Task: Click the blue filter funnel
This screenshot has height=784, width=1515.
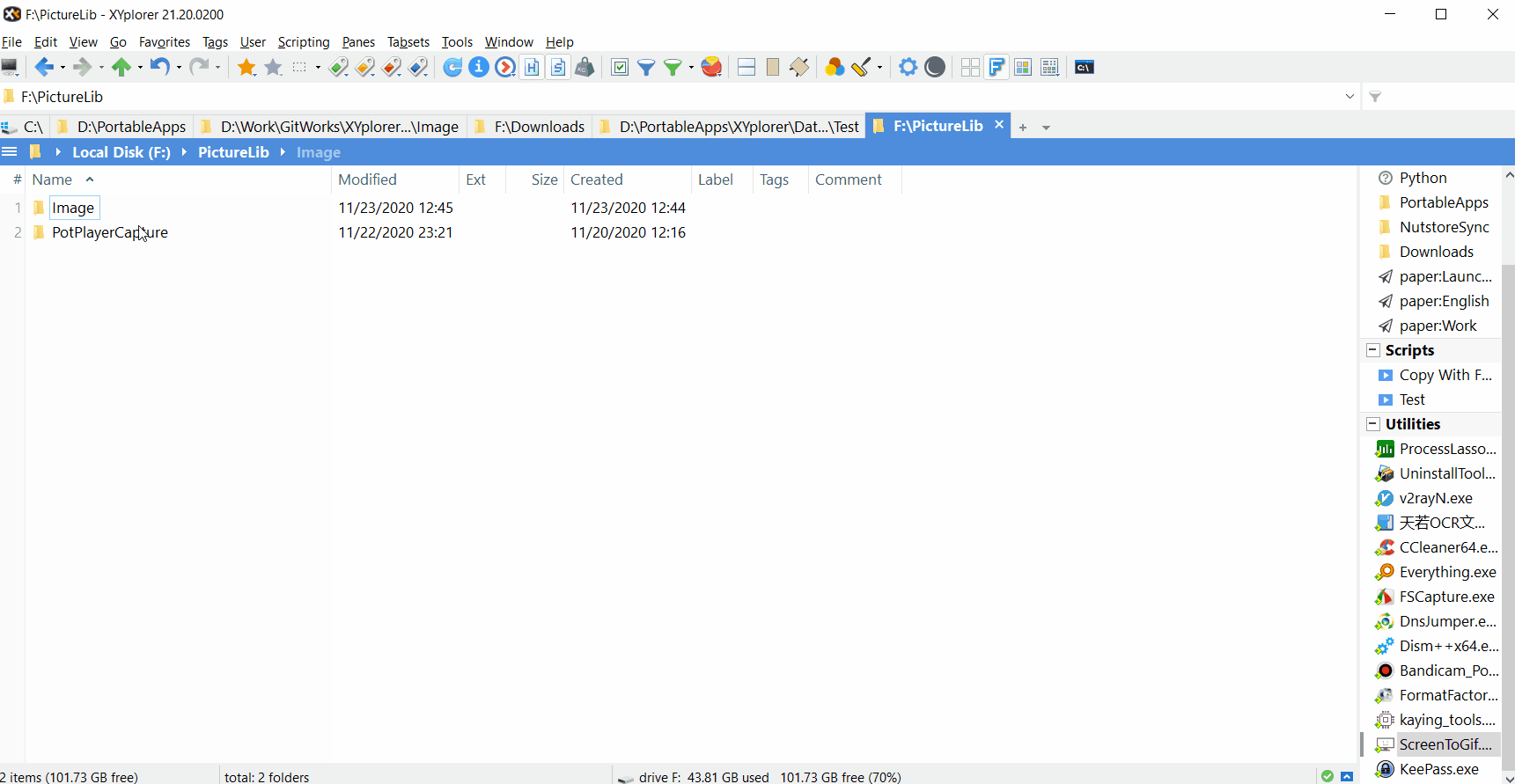Action: pos(646,67)
